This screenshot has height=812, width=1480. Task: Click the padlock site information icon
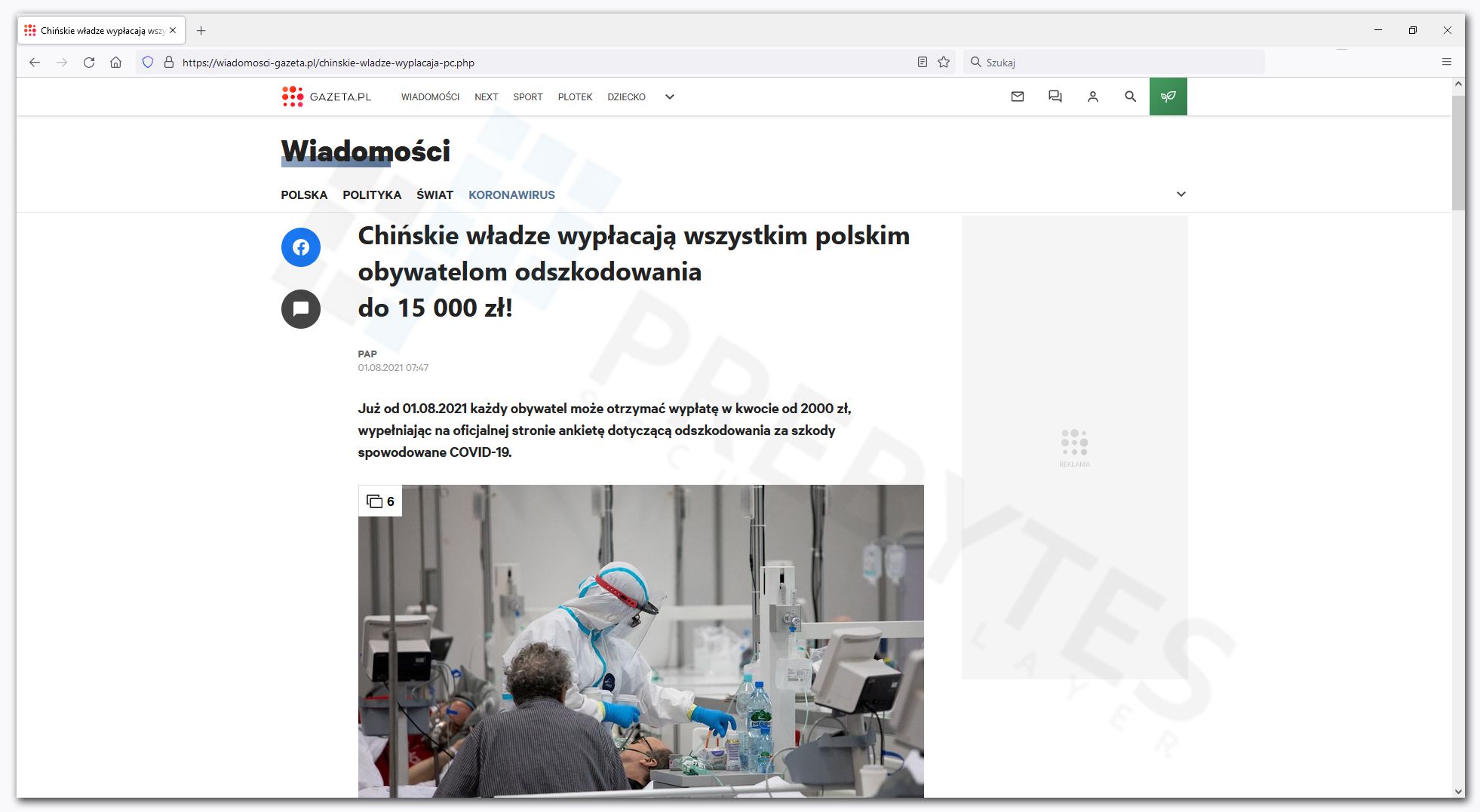point(169,63)
